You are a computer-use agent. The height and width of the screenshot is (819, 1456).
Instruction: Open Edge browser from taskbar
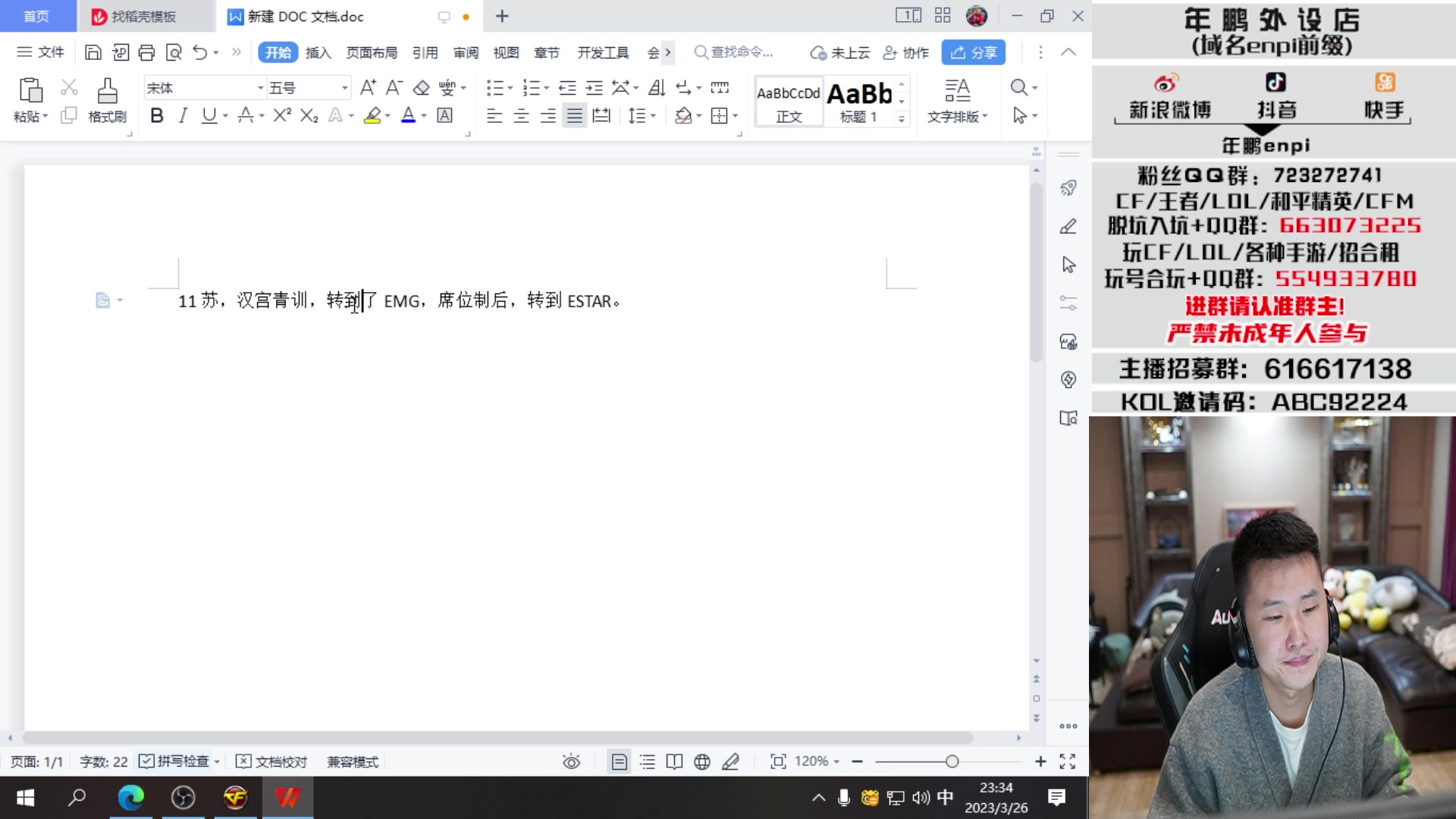point(130,798)
